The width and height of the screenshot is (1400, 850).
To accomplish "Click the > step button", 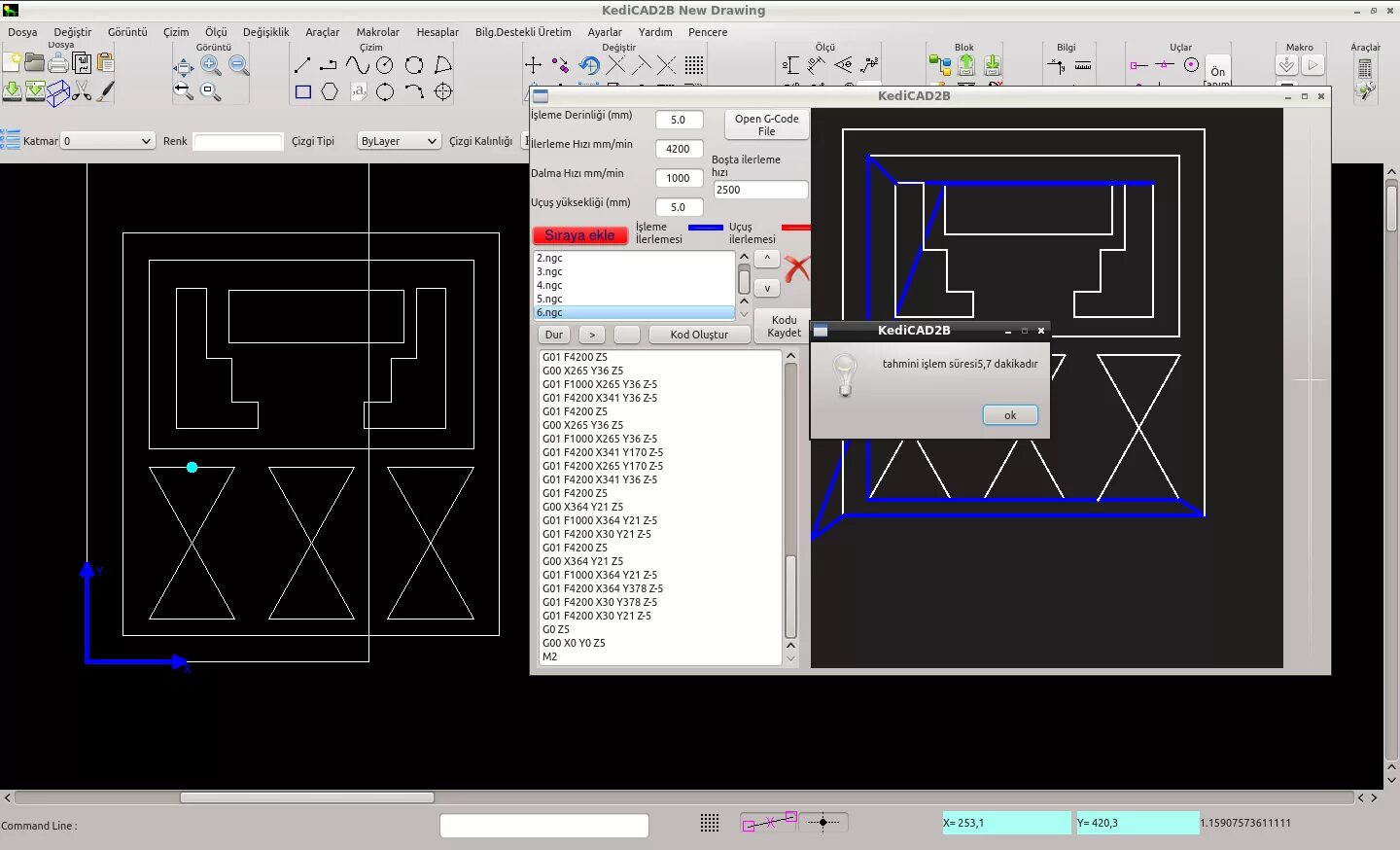I will 592,335.
